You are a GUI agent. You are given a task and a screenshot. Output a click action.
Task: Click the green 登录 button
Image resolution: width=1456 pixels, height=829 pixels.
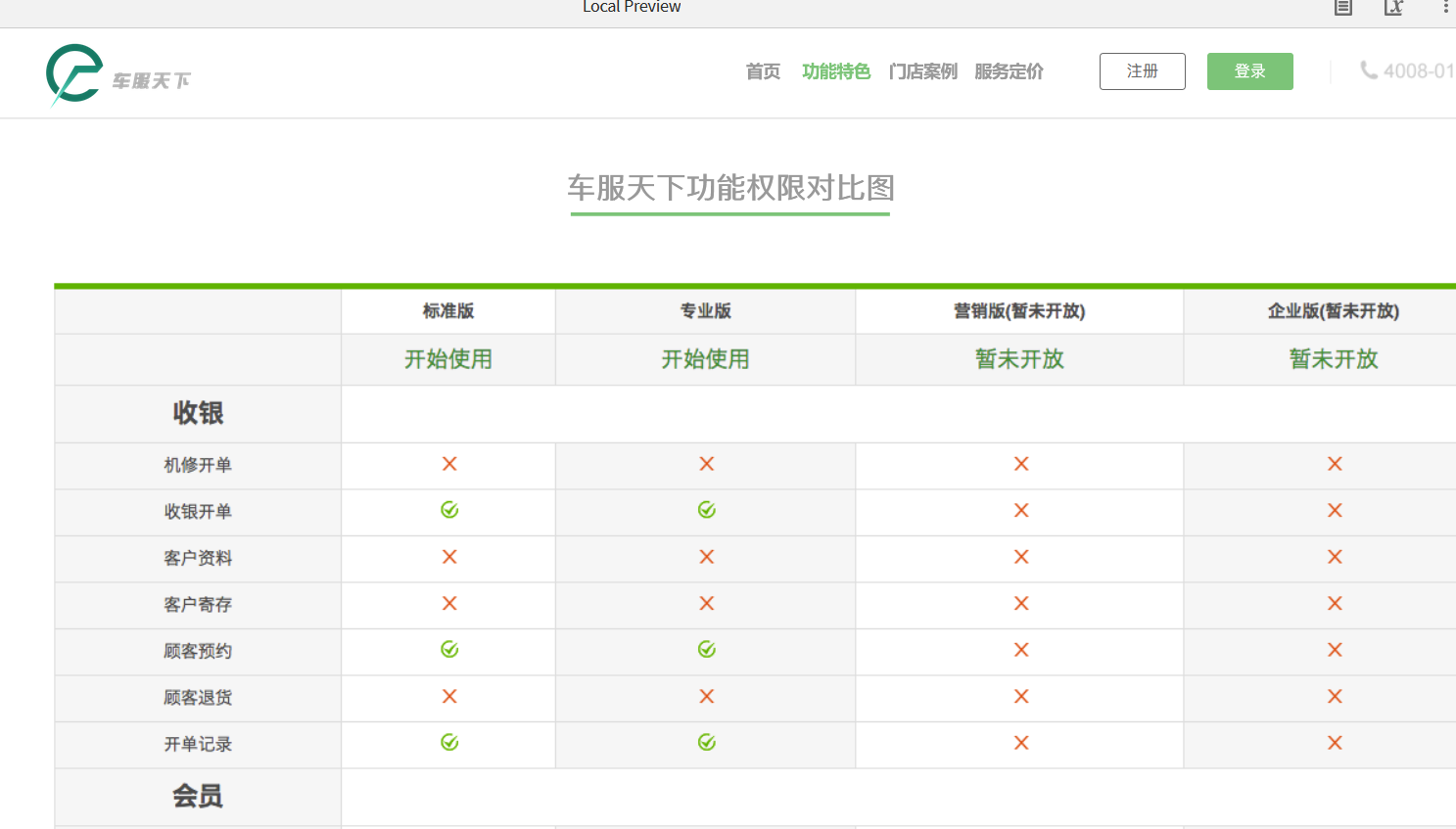pos(1249,71)
